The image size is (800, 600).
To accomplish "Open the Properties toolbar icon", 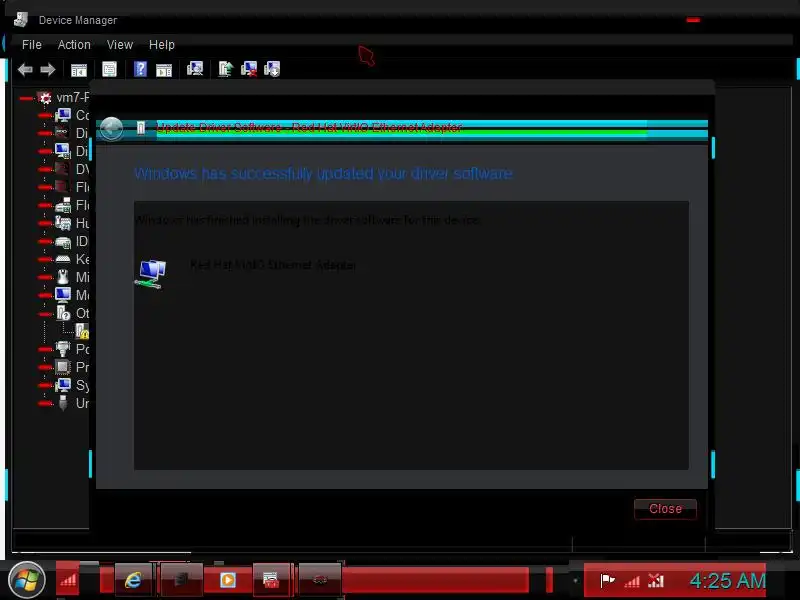I will pyautogui.click(x=109, y=69).
